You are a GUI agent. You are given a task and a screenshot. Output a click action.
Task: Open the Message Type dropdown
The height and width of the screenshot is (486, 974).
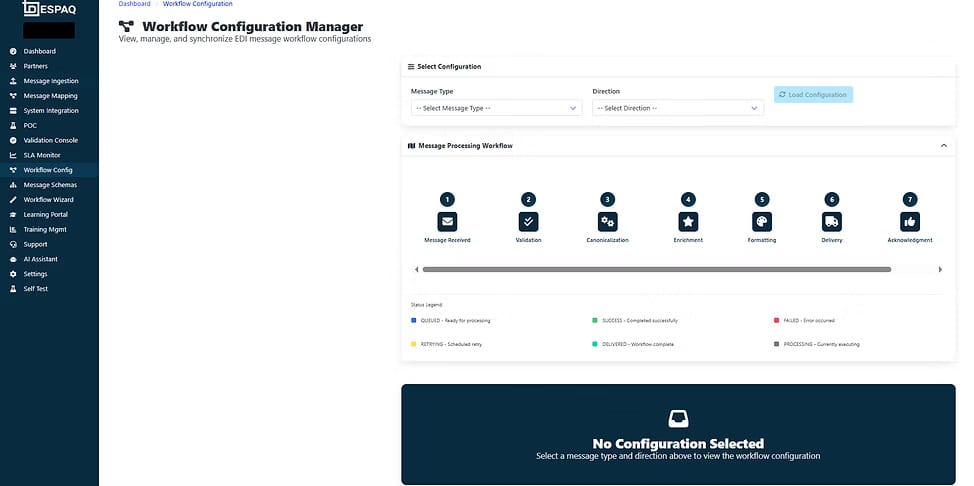coord(496,108)
